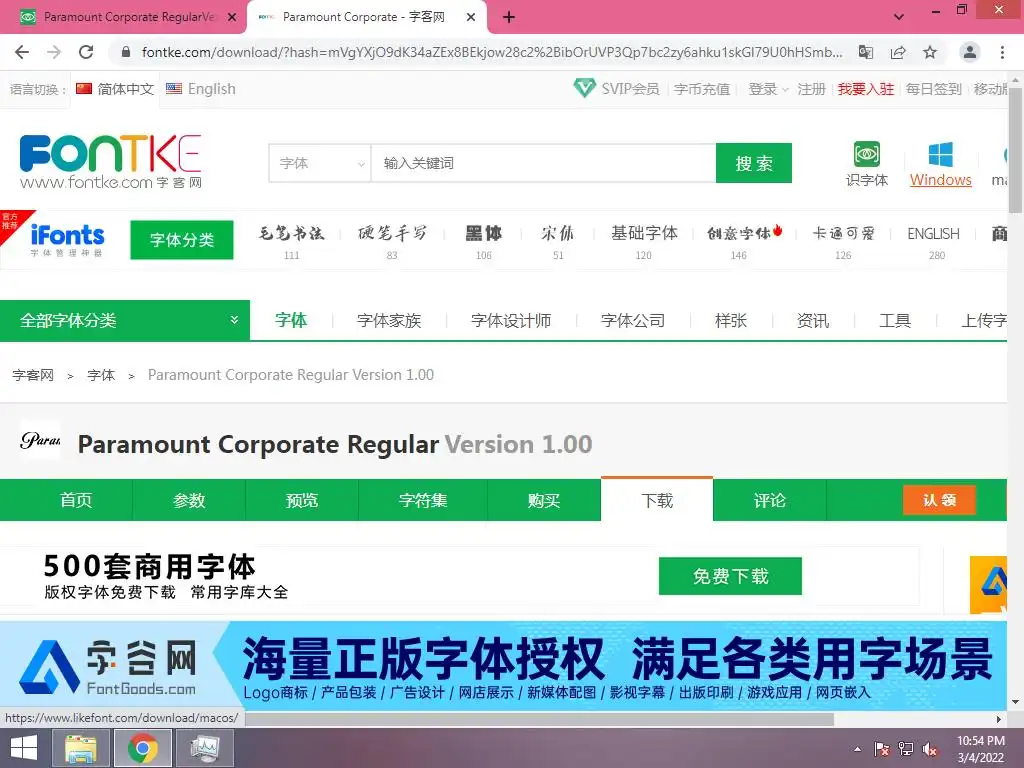Switch to the 购买 tab
Image resolution: width=1024 pixels, height=768 pixels.
[x=544, y=500]
